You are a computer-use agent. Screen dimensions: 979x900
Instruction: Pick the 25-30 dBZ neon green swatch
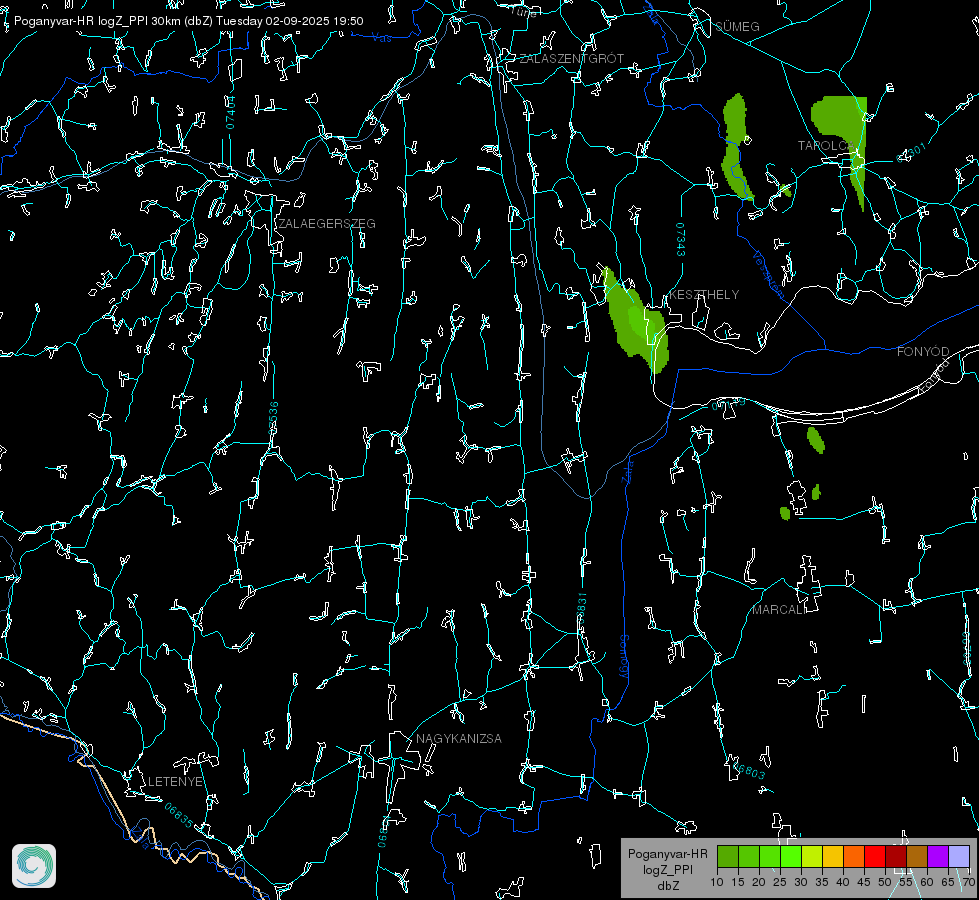pyautogui.click(x=791, y=857)
